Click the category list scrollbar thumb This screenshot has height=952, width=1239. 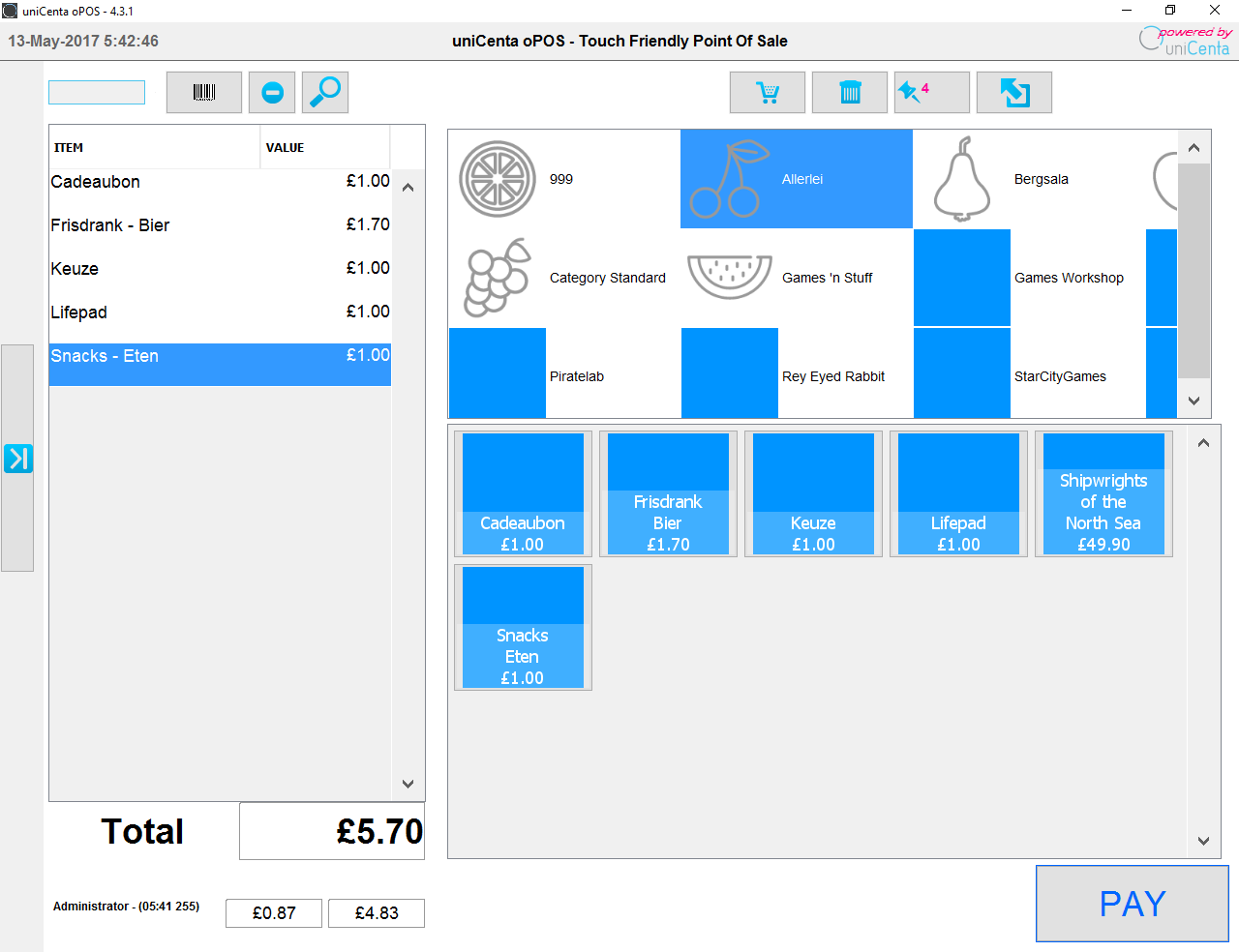tap(1194, 271)
